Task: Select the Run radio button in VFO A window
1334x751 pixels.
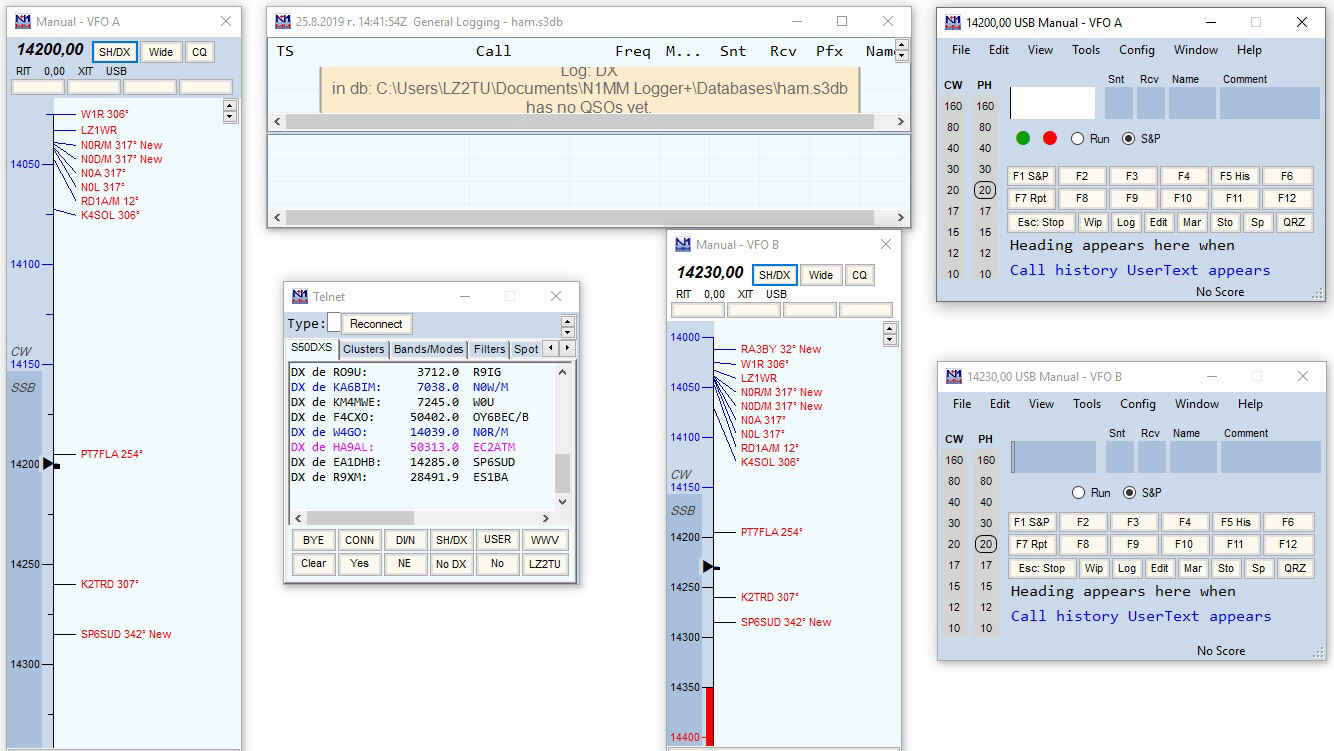Action: coord(1078,139)
